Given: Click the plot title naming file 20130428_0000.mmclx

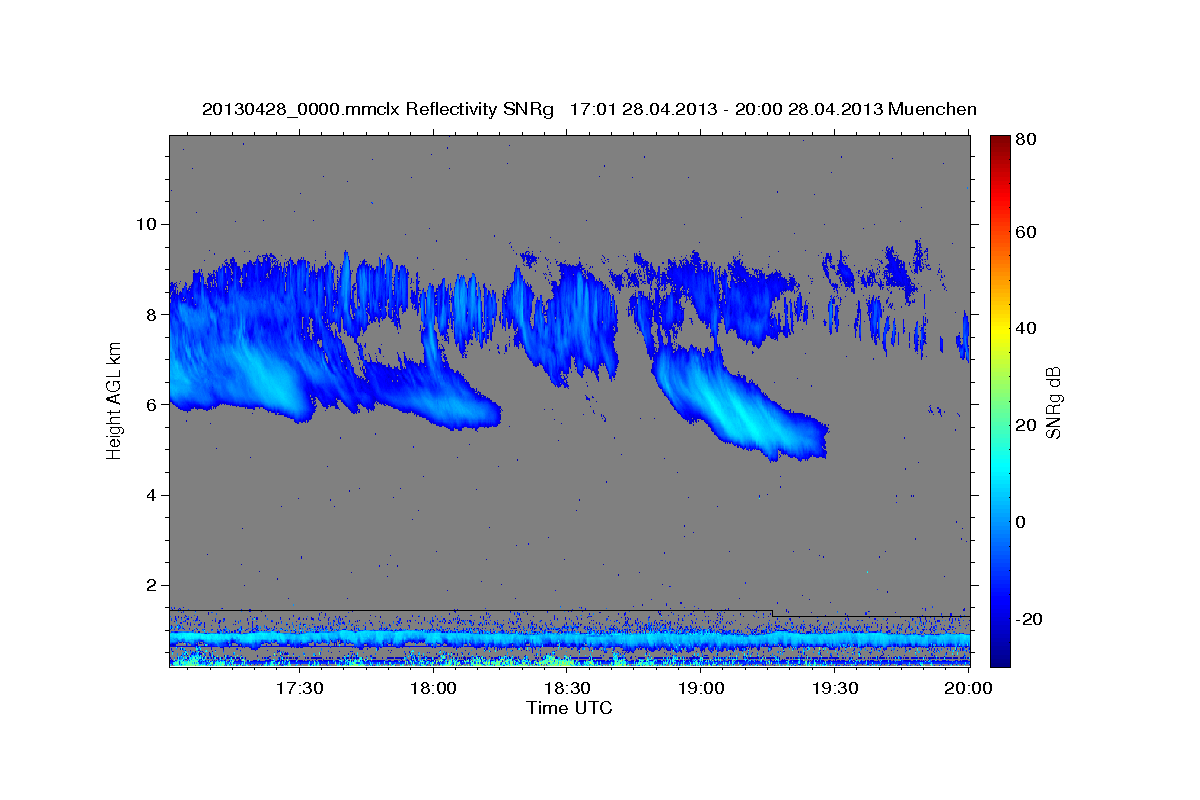Looking at the screenshot, I should (589, 109).
